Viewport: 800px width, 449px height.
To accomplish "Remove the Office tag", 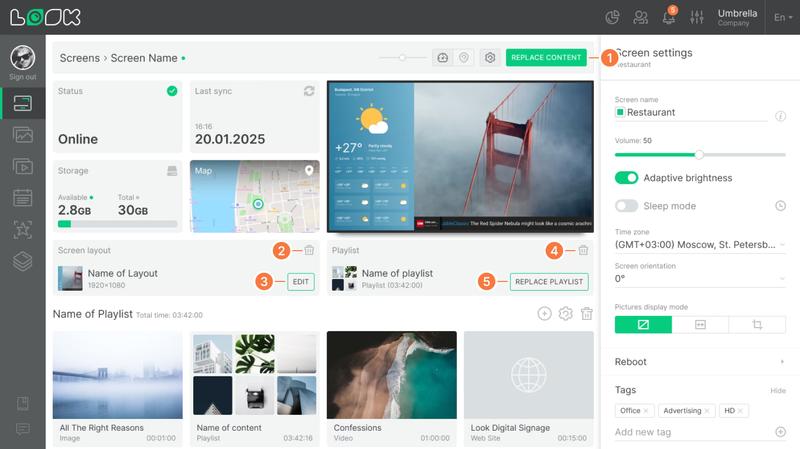I will click(646, 411).
